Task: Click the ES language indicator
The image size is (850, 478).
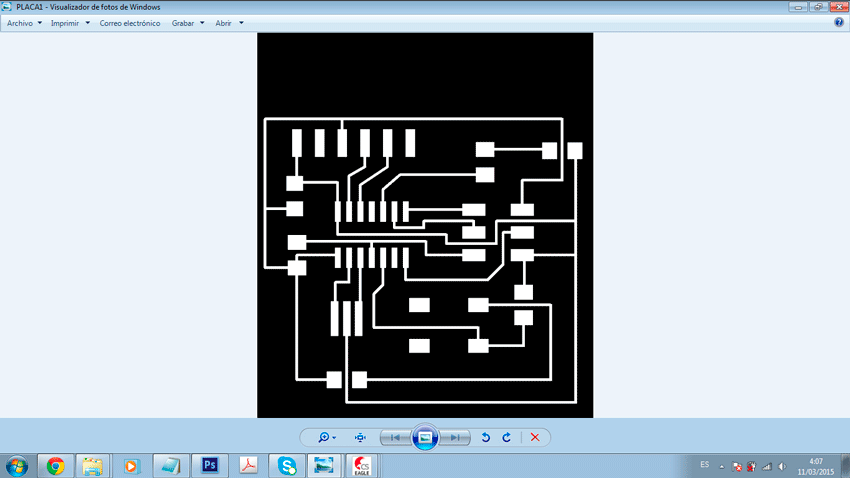Action: pyautogui.click(x=704, y=465)
